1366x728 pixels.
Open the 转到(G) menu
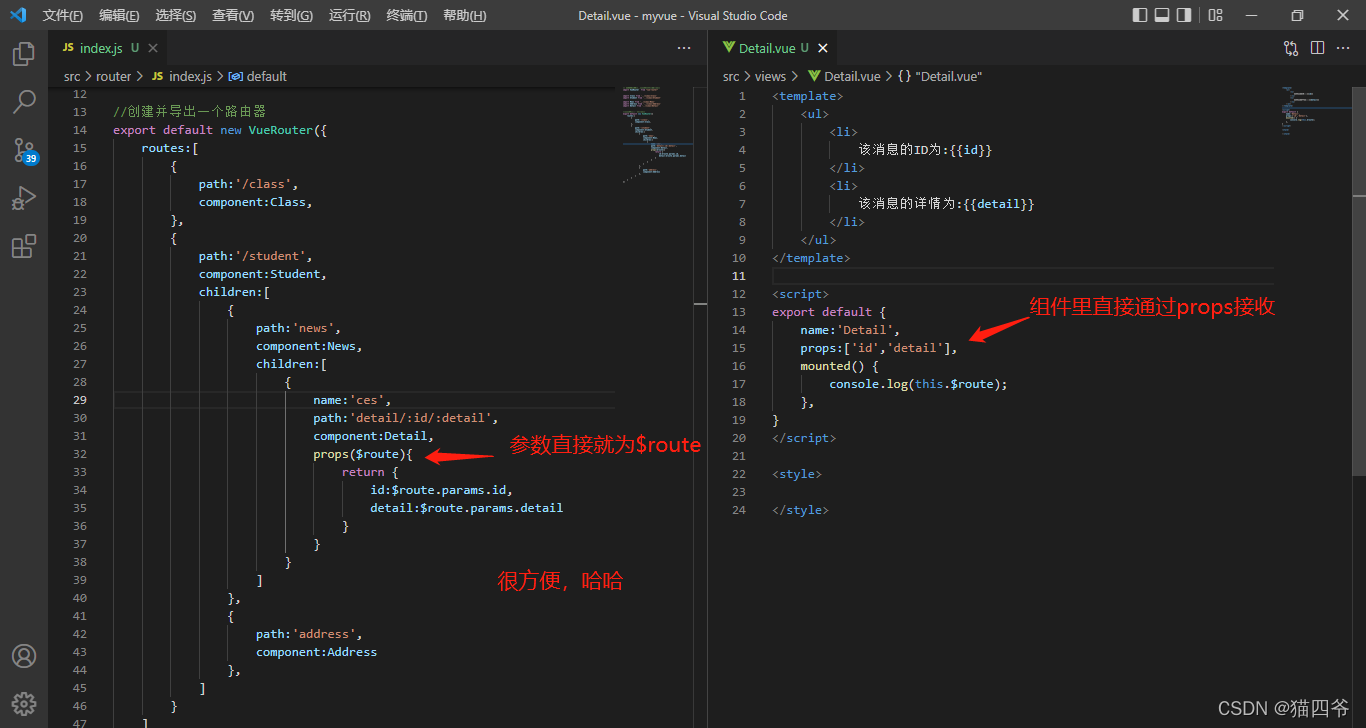(291, 15)
